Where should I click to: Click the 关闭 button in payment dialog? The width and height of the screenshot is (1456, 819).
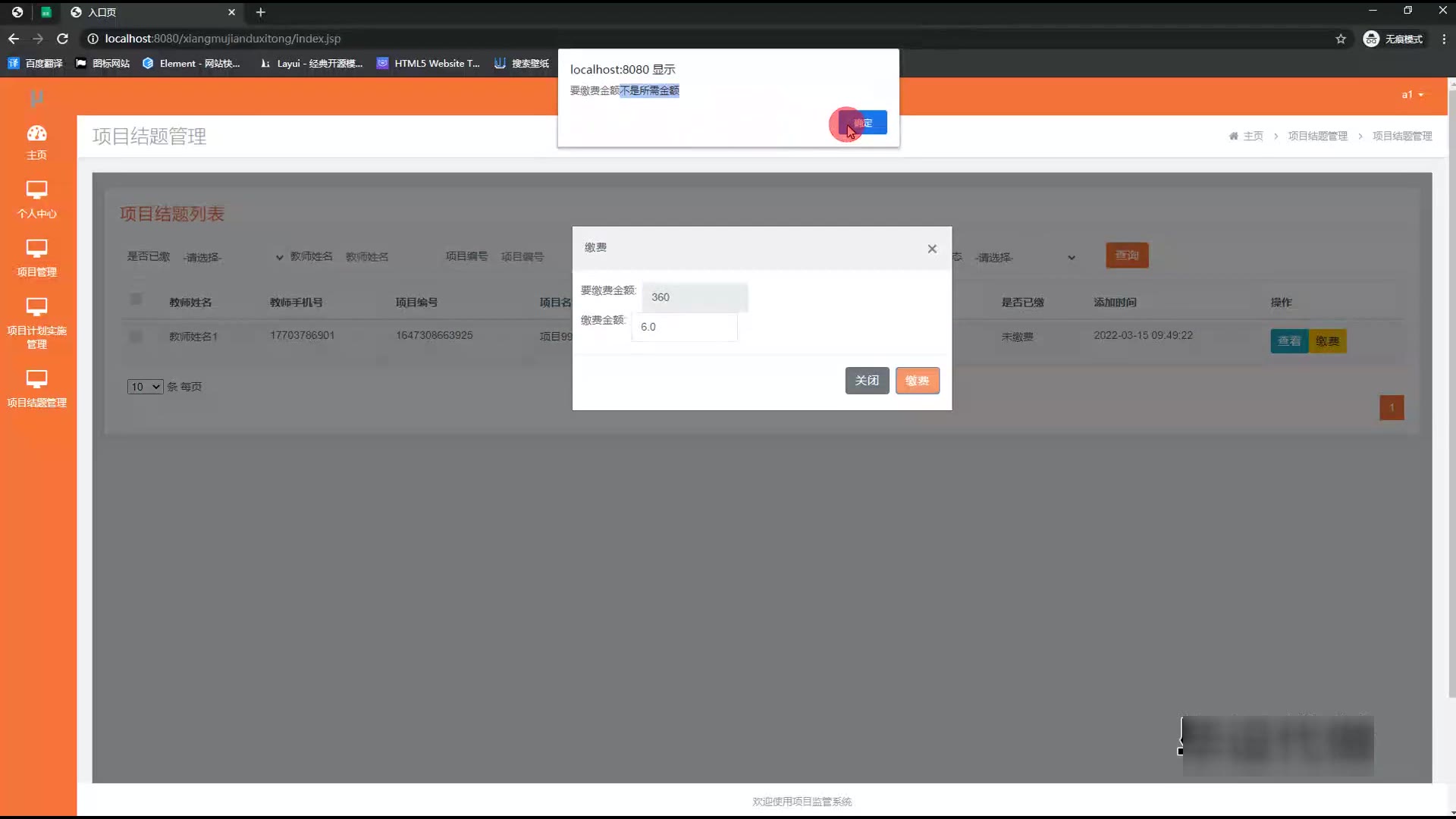click(867, 381)
